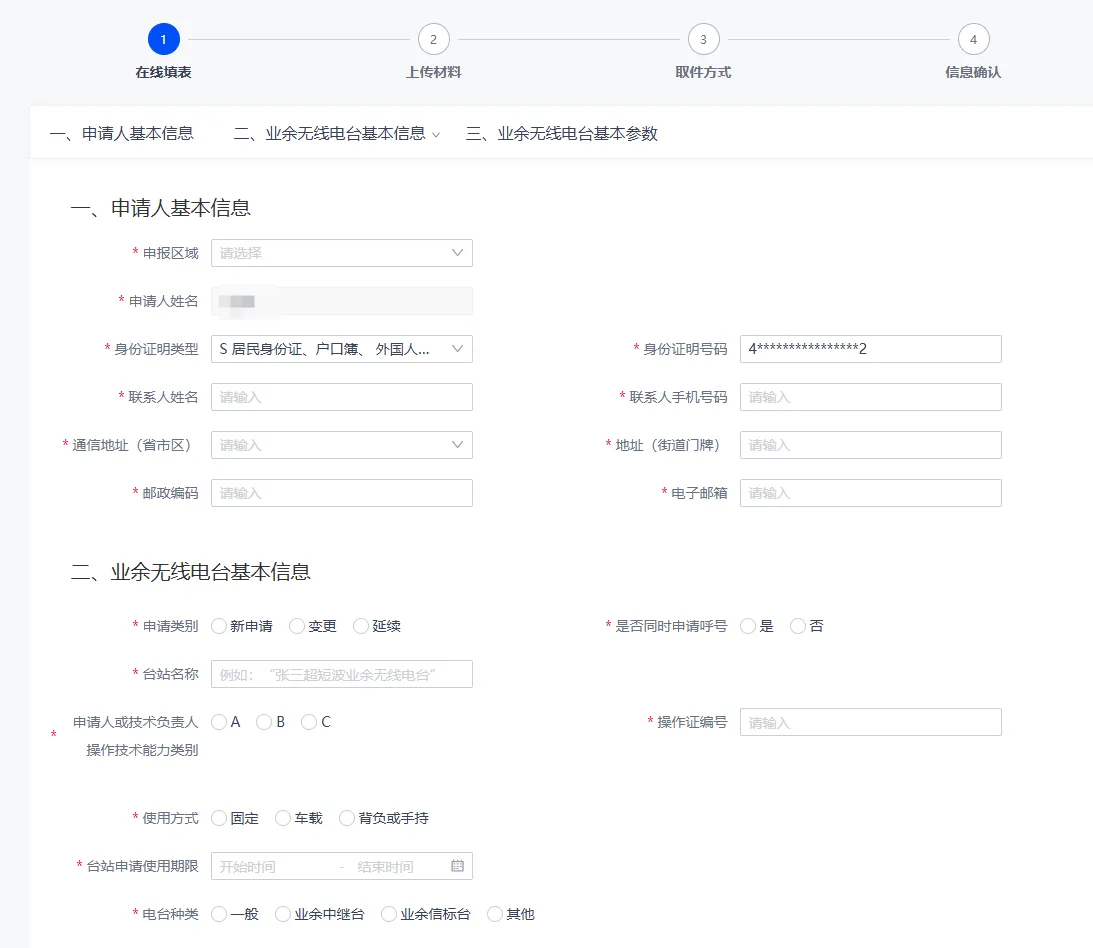Click the step 1 在线填表 indicator
The height and width of the screenshot is (948, 1093).
tap(163, 38)
